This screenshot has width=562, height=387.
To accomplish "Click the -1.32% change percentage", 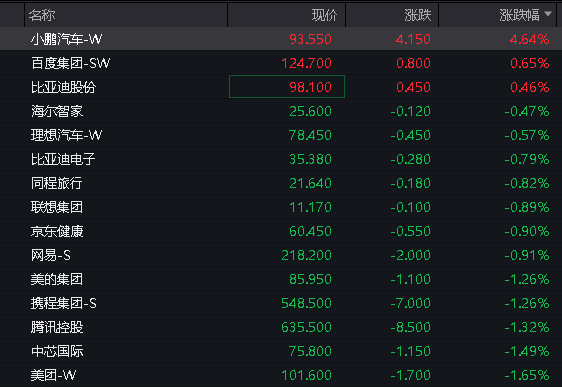I will pyautogui.click(x=527, y=327).
